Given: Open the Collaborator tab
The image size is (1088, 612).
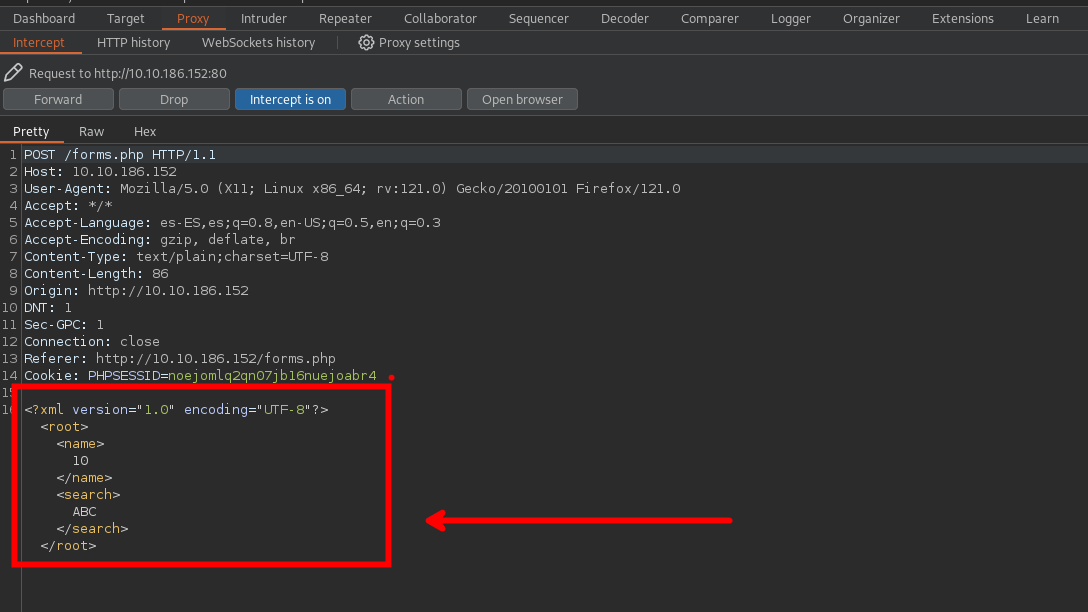Looking at the screenshot, I should [440, 19].
